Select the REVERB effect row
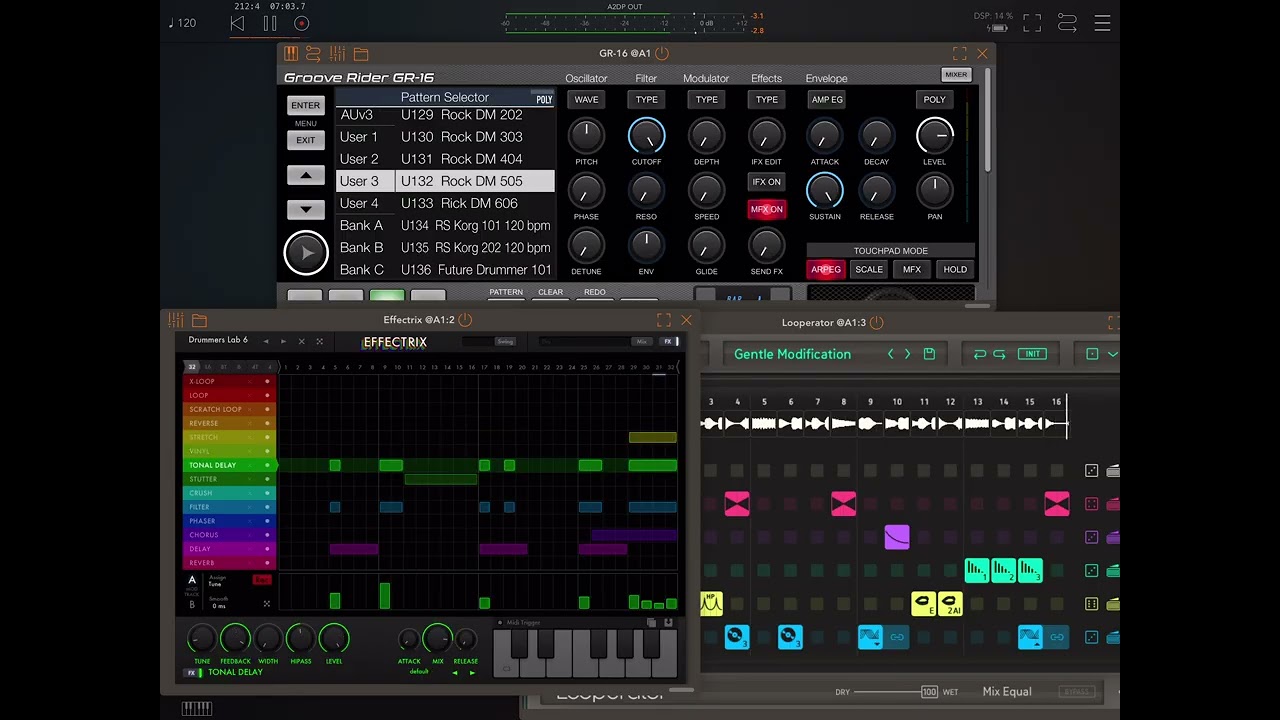 (230, 563)
